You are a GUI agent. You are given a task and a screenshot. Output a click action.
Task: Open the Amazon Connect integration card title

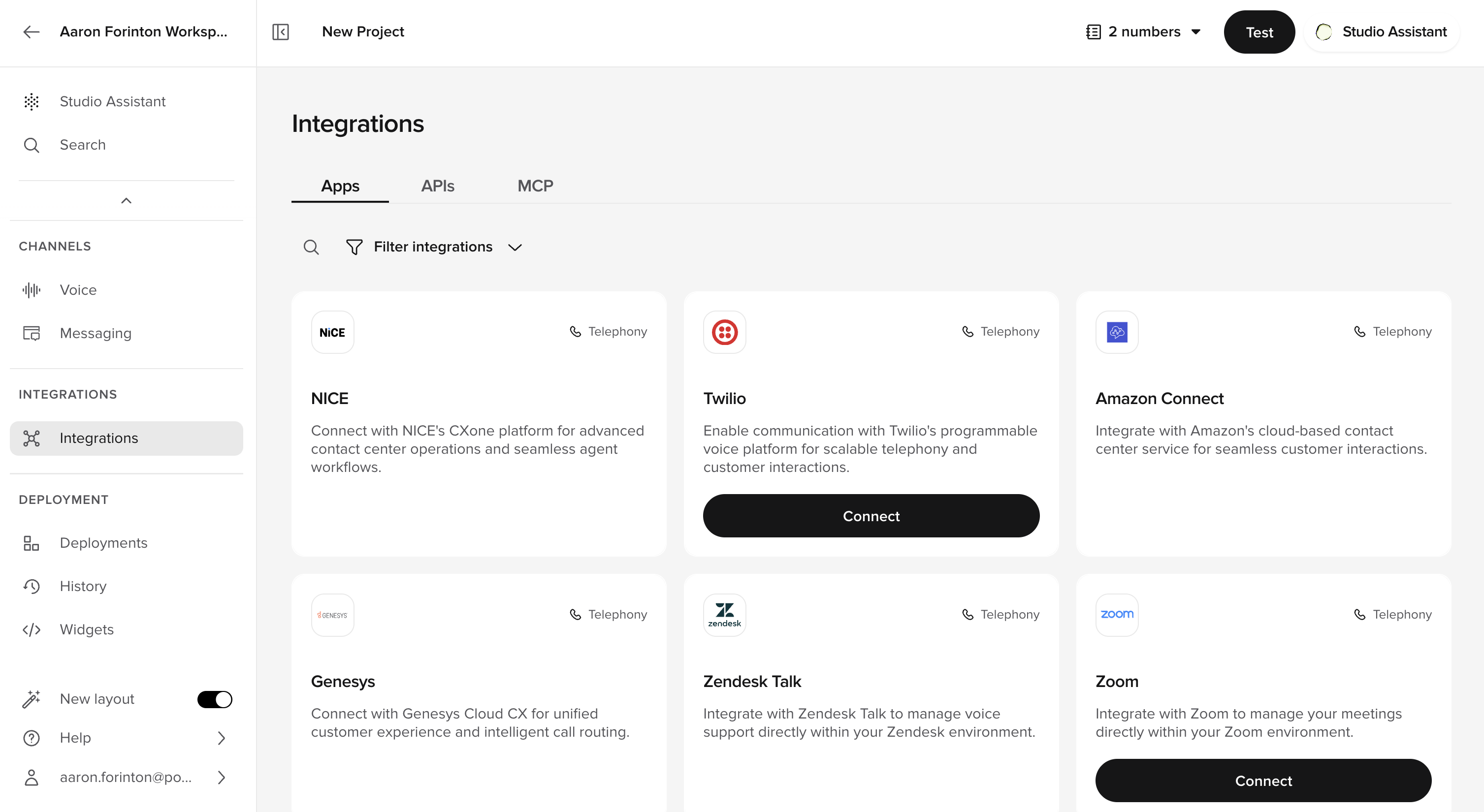pyautogui.click(x=1160, y=399)
